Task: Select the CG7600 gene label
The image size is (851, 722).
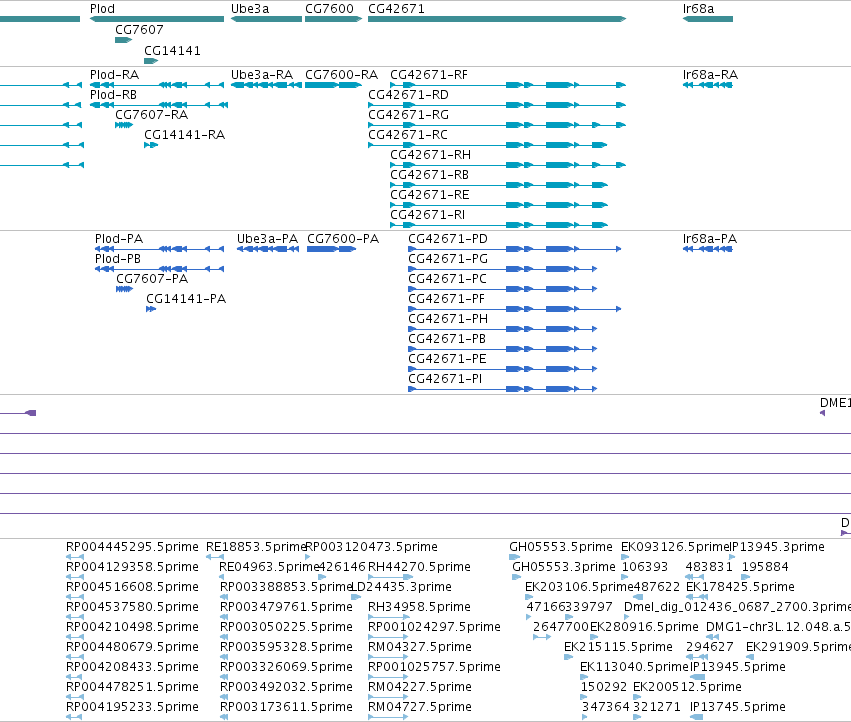Action: click(329, 9)
